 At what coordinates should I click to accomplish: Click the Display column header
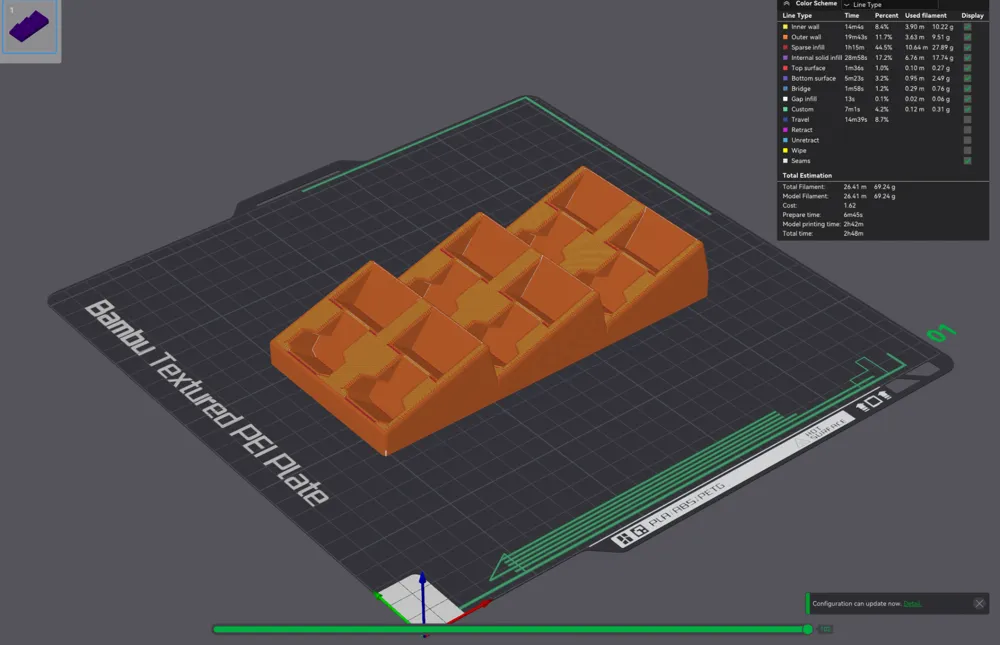973,15
